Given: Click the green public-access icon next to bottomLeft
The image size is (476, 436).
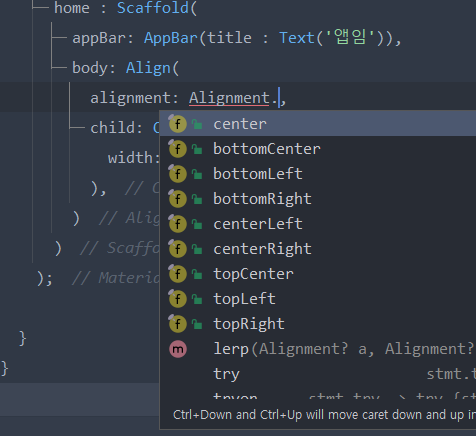Looking at the screenshot, I should (x=197, y=174).
